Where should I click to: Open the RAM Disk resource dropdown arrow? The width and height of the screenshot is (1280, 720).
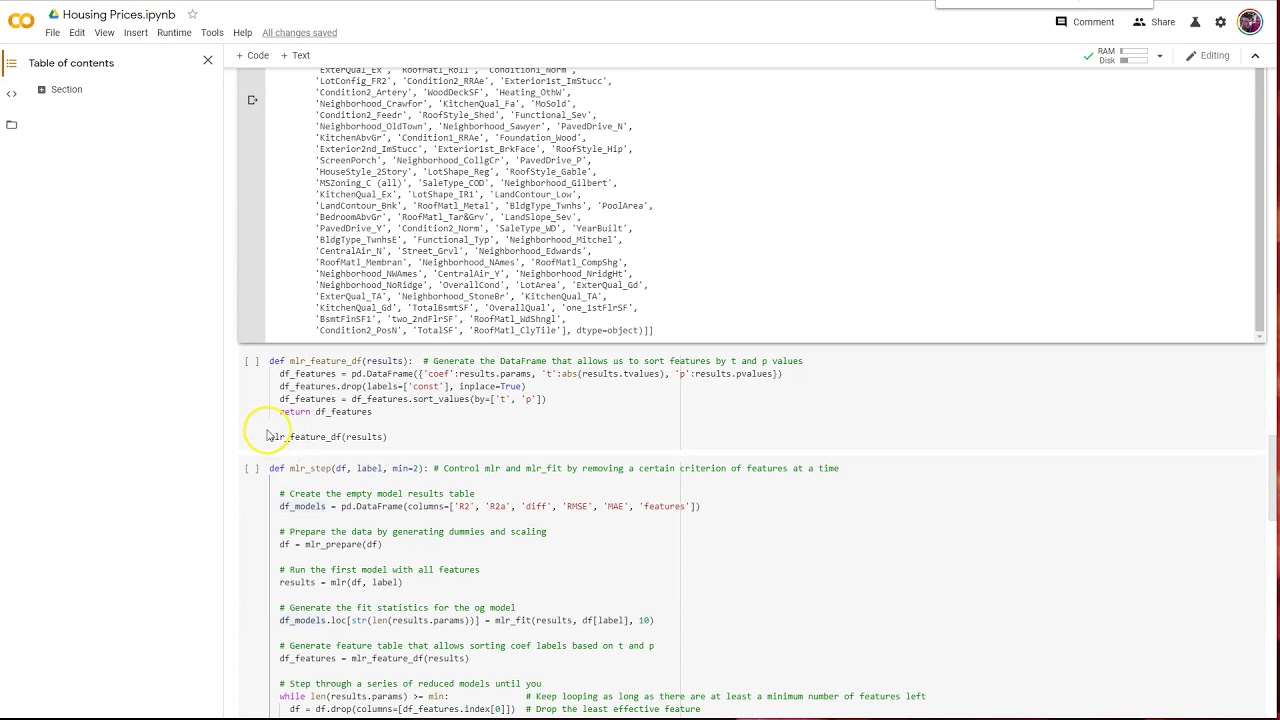coord(1160,56)
